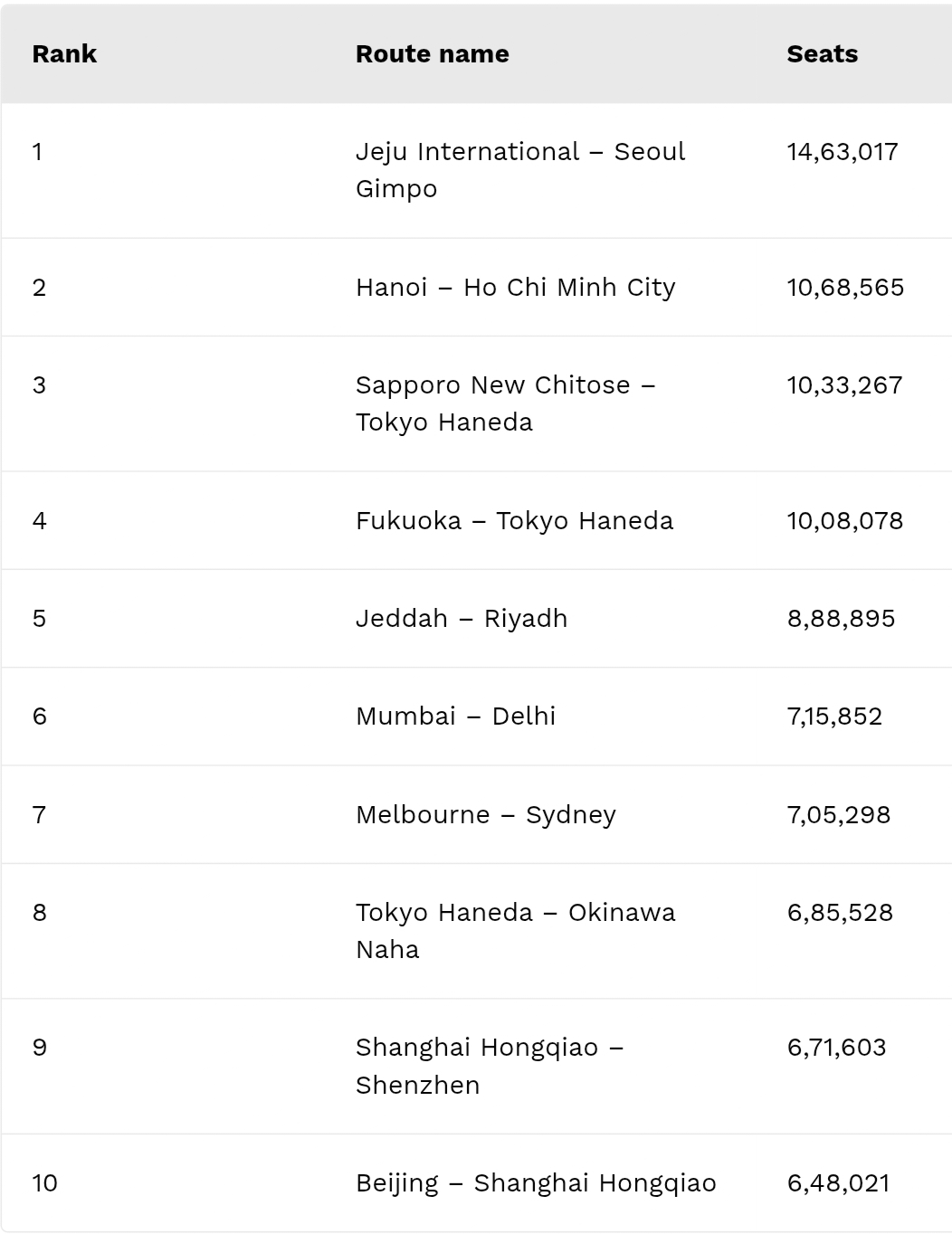Click the Mumbai – Delhi route
The width and height of the screenshot is (952, 1234).
pos(455,717)
